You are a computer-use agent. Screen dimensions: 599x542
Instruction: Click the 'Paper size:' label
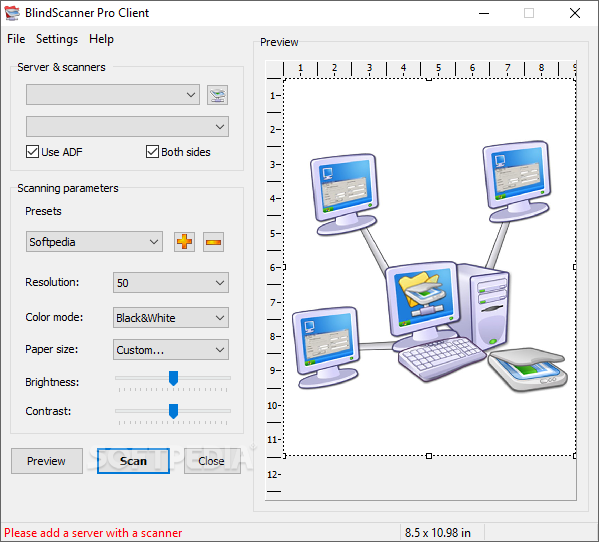click(52, 349)
